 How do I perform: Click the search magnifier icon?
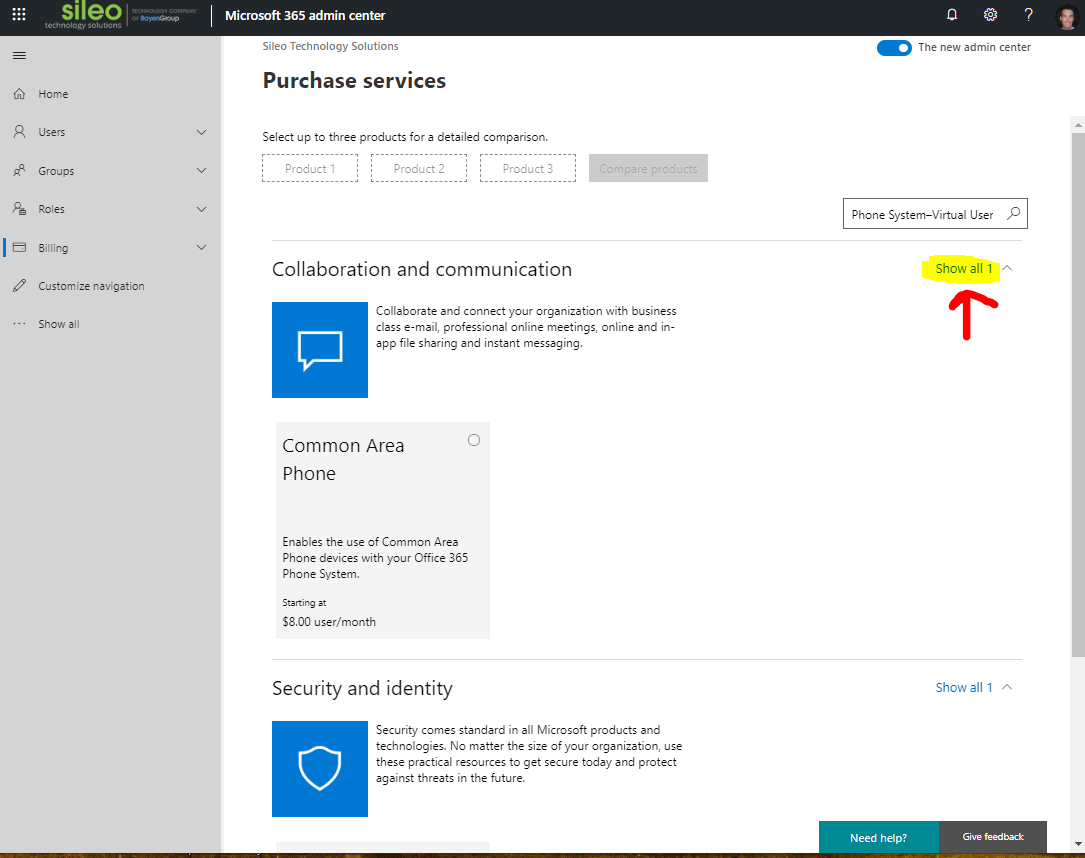[1013, 213]
